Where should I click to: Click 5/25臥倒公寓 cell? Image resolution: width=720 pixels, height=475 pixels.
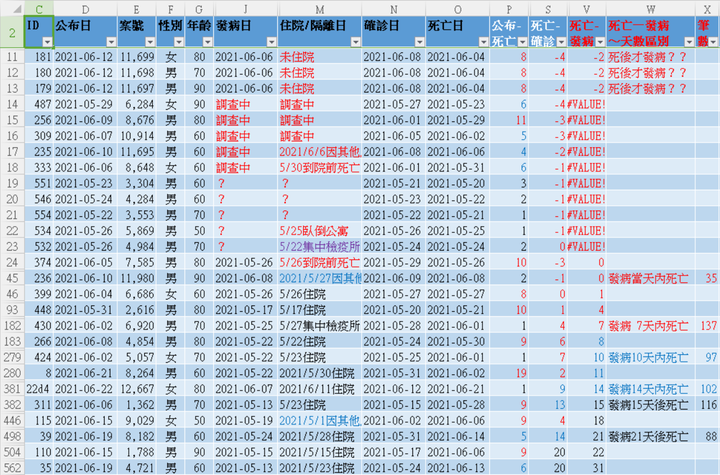320,231
